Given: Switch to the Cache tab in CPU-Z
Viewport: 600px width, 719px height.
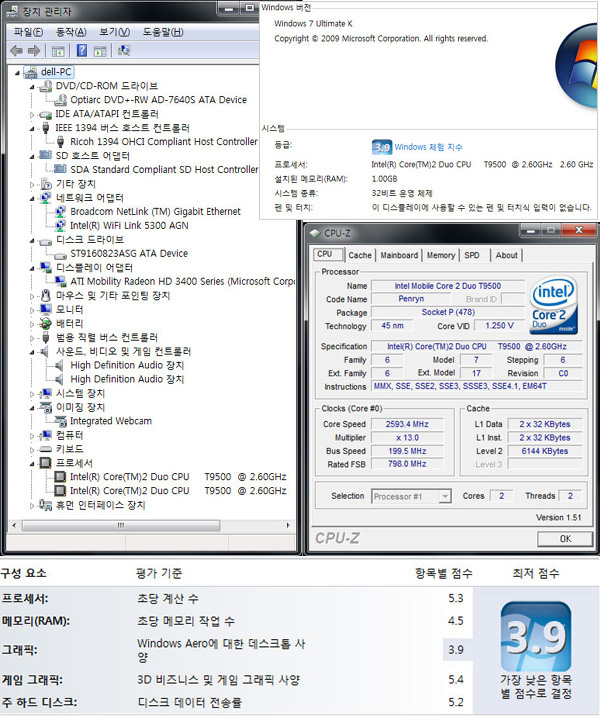Looking at the screenshot, I should (360, 255).
